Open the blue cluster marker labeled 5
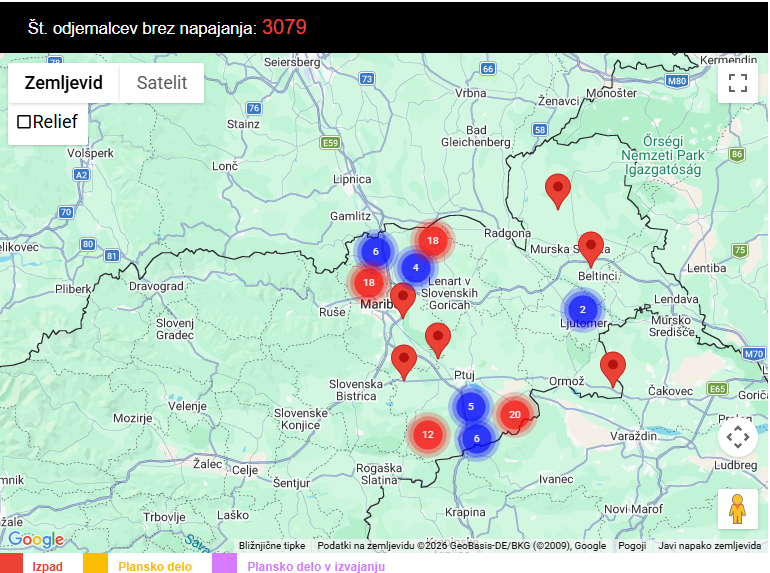This screenshot has width=770, height=573. coord(470,406)
